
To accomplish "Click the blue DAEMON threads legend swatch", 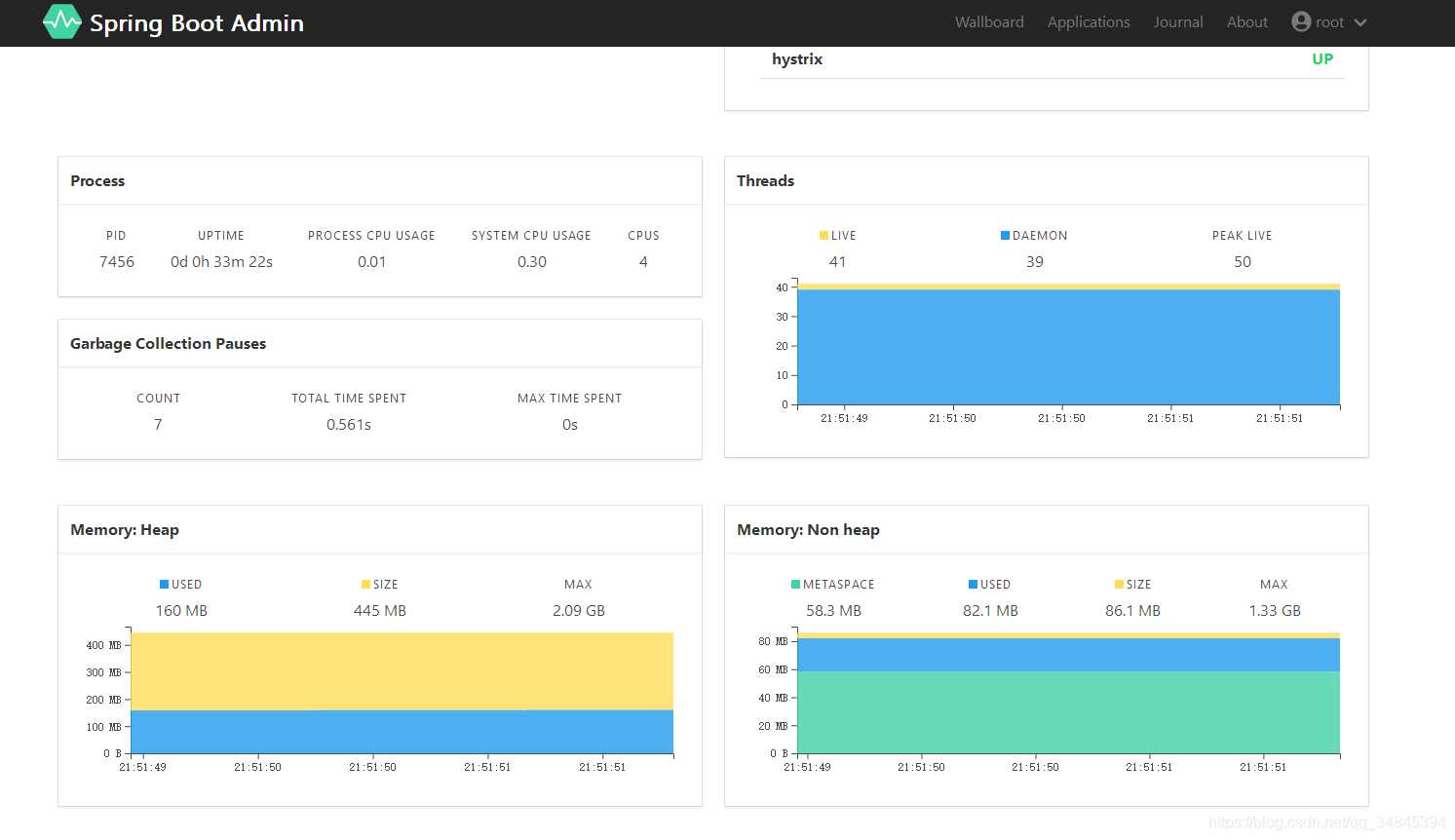I will coord(1005,236).
